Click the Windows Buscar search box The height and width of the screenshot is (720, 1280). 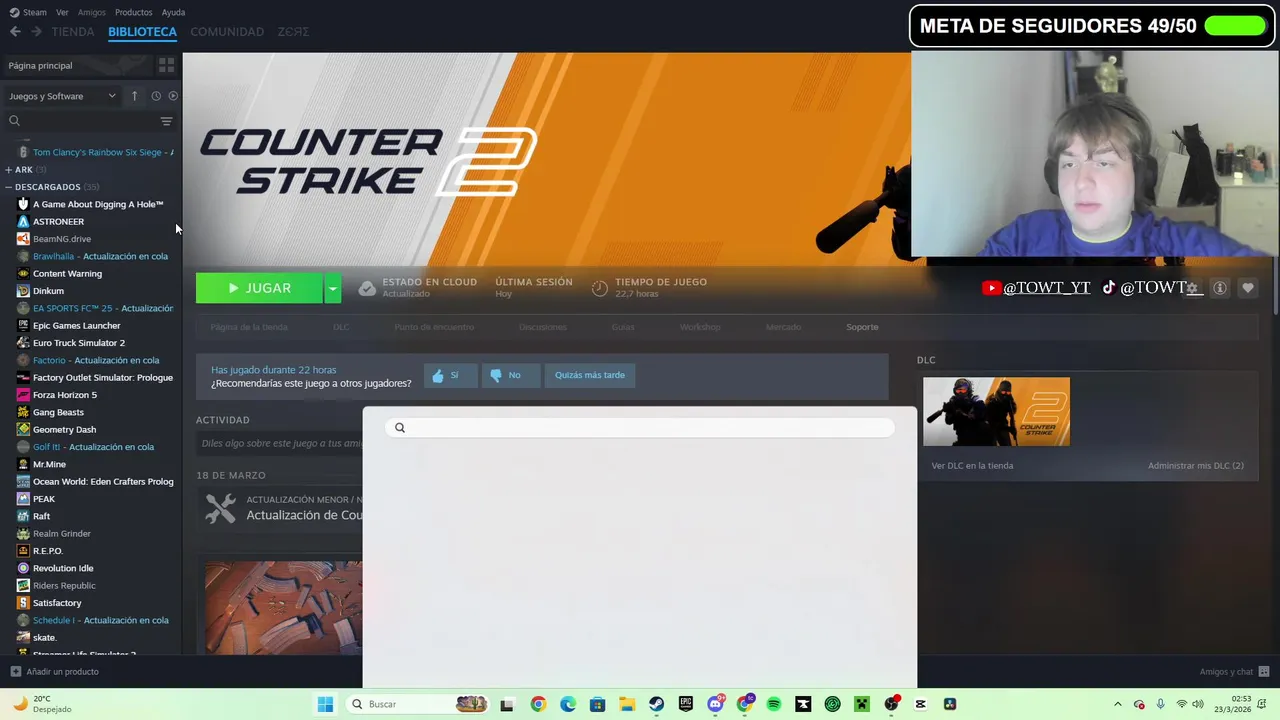point(418,704)
